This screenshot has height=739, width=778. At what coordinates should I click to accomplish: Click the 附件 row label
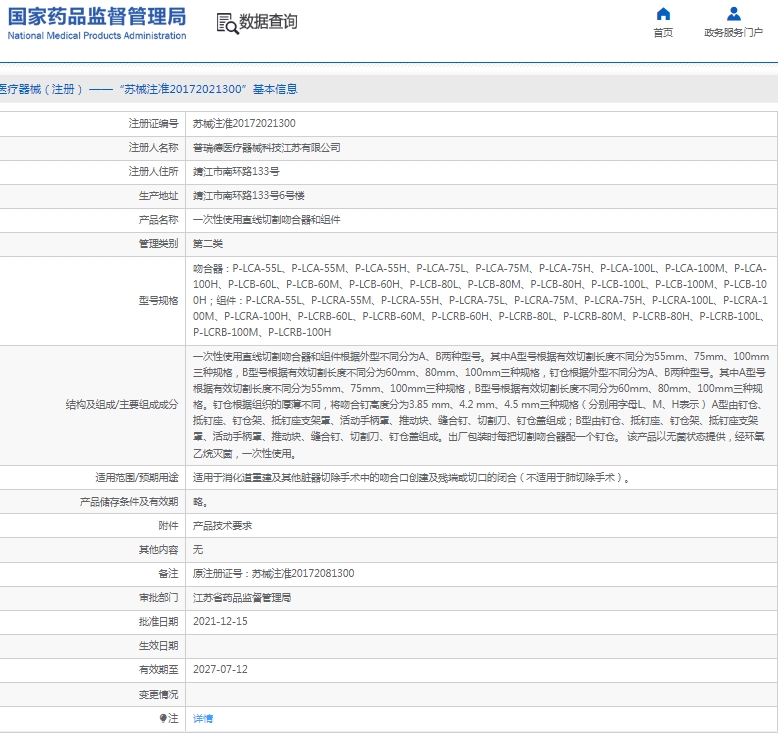[x=168, y=526]
